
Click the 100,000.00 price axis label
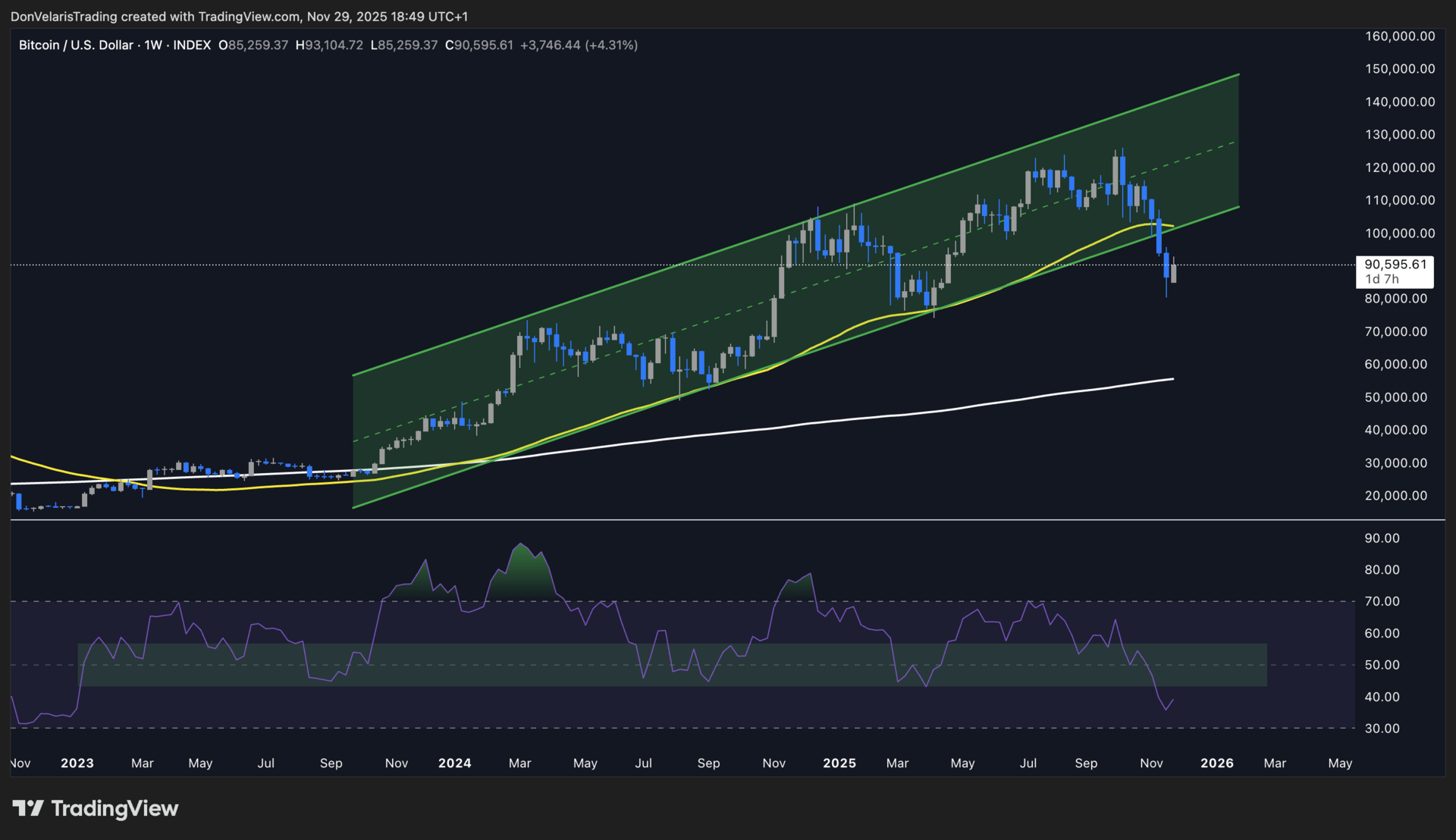[x=1399, y=234]
